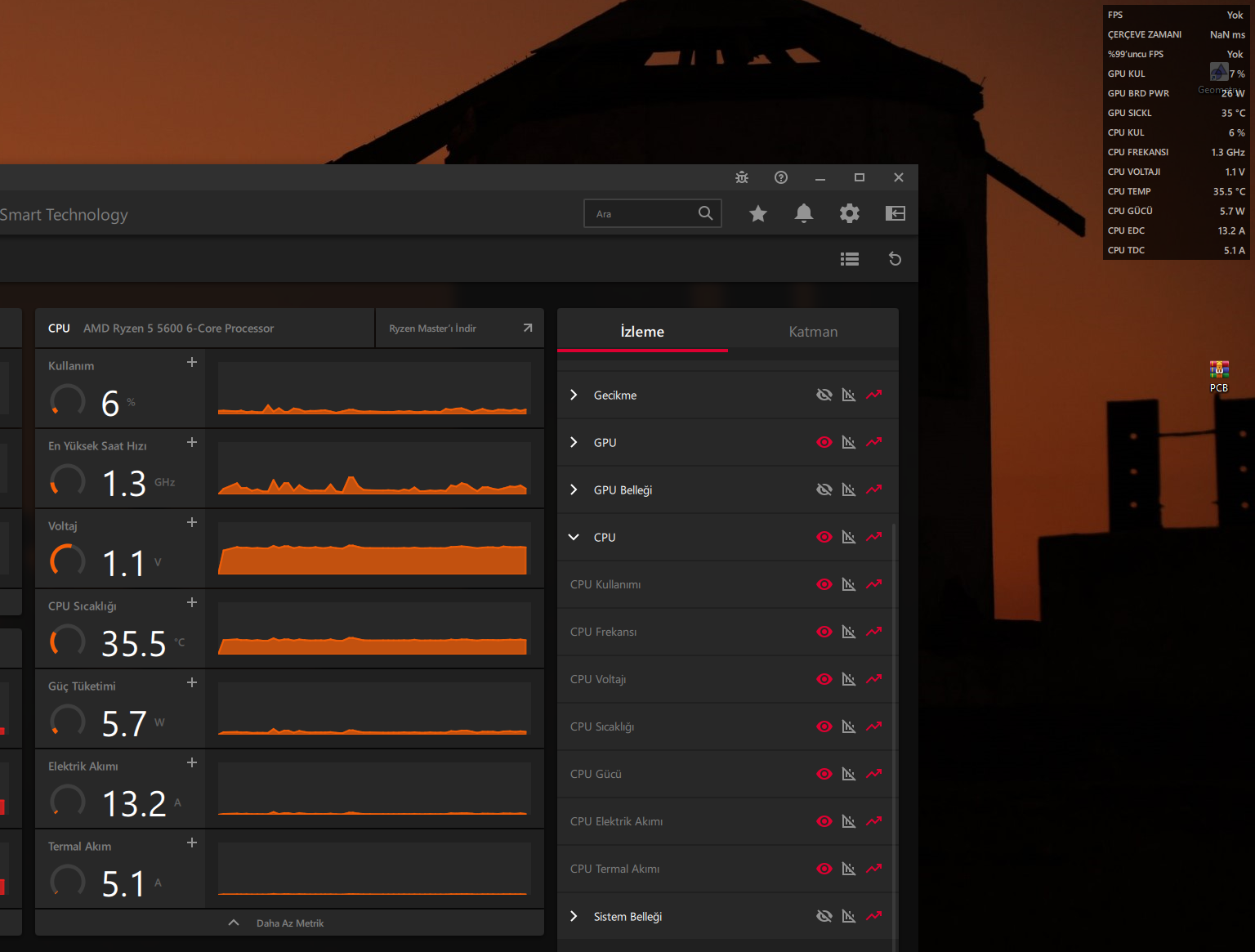Show GPU Belleği overlay eye toggle

[x=824, y=489]
